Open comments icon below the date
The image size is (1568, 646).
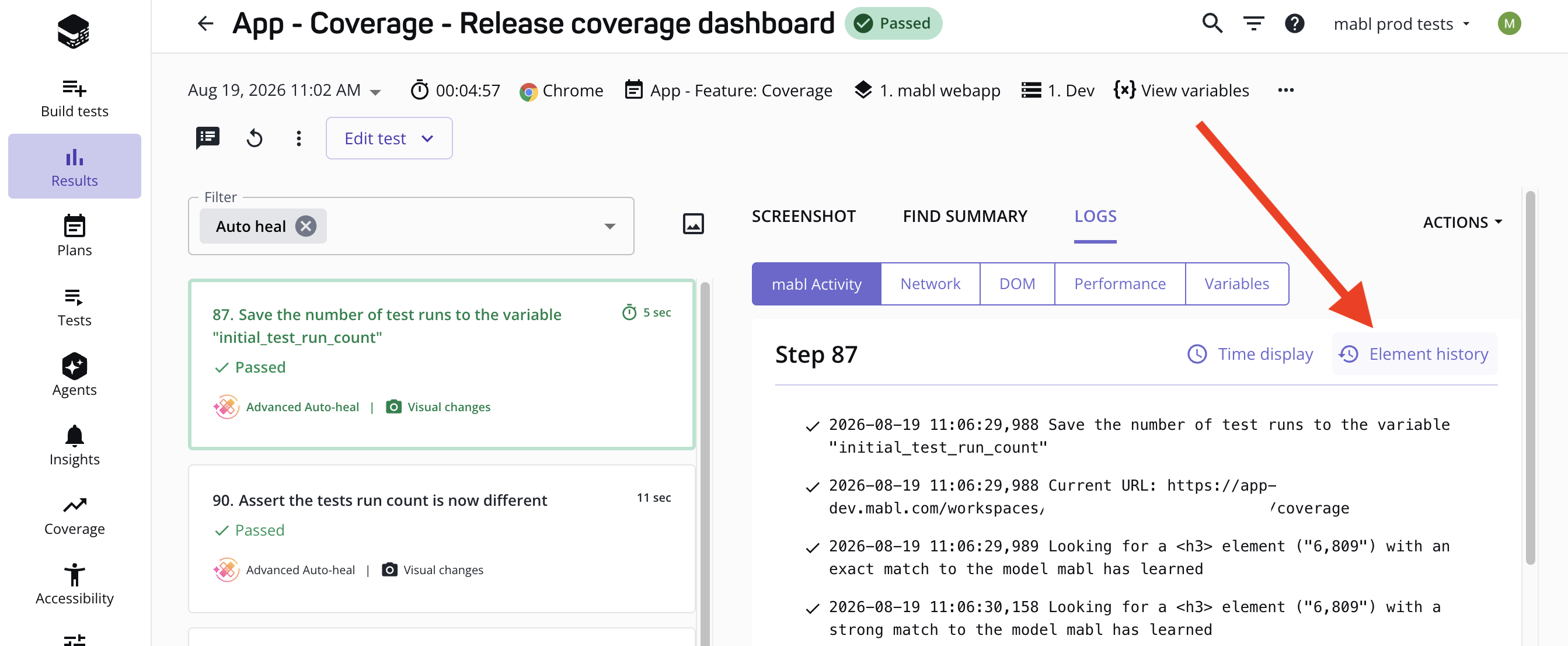pos(208,138)
